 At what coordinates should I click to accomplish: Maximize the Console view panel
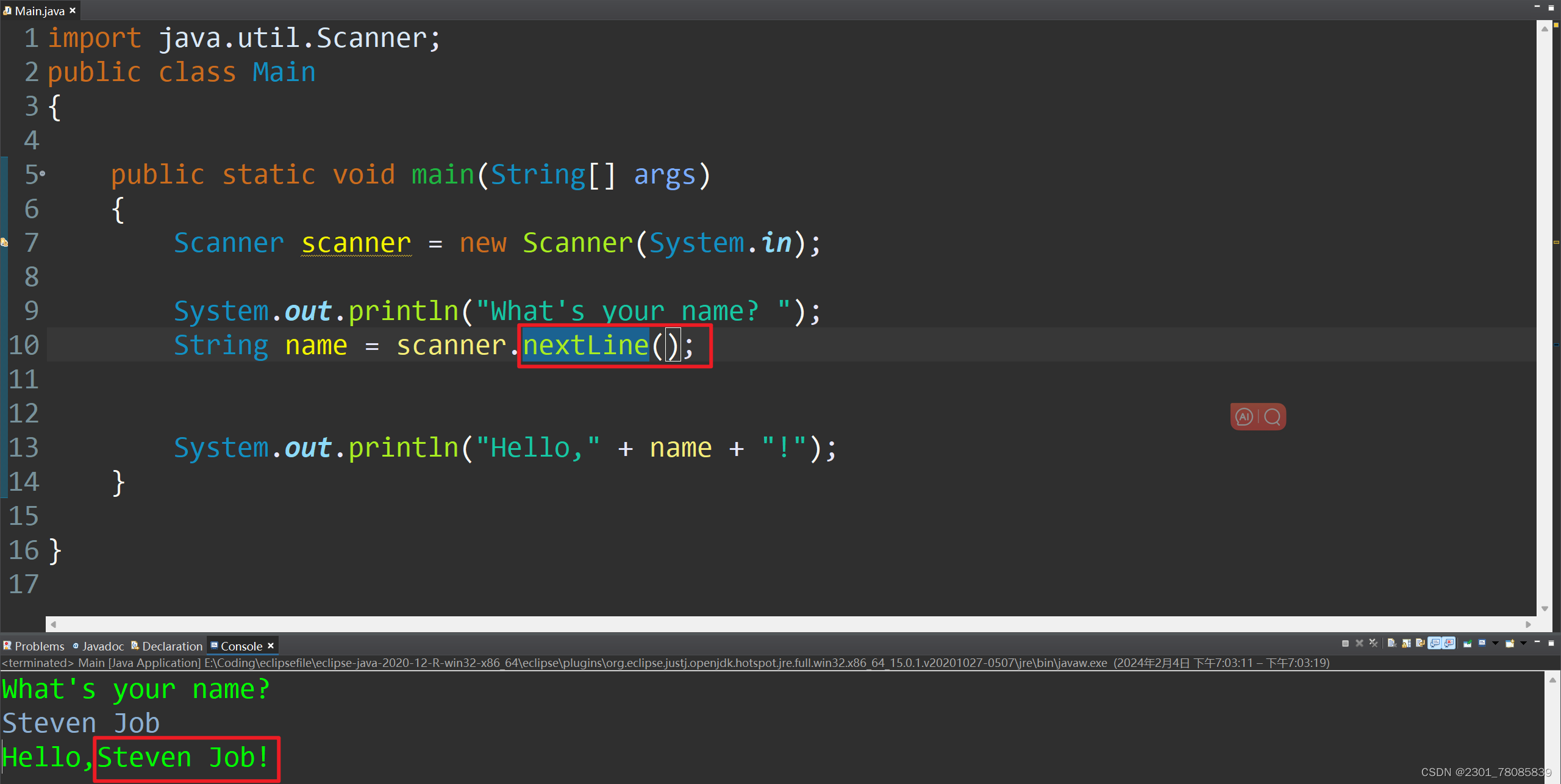pyautogui.click(x=1551, y=643)
